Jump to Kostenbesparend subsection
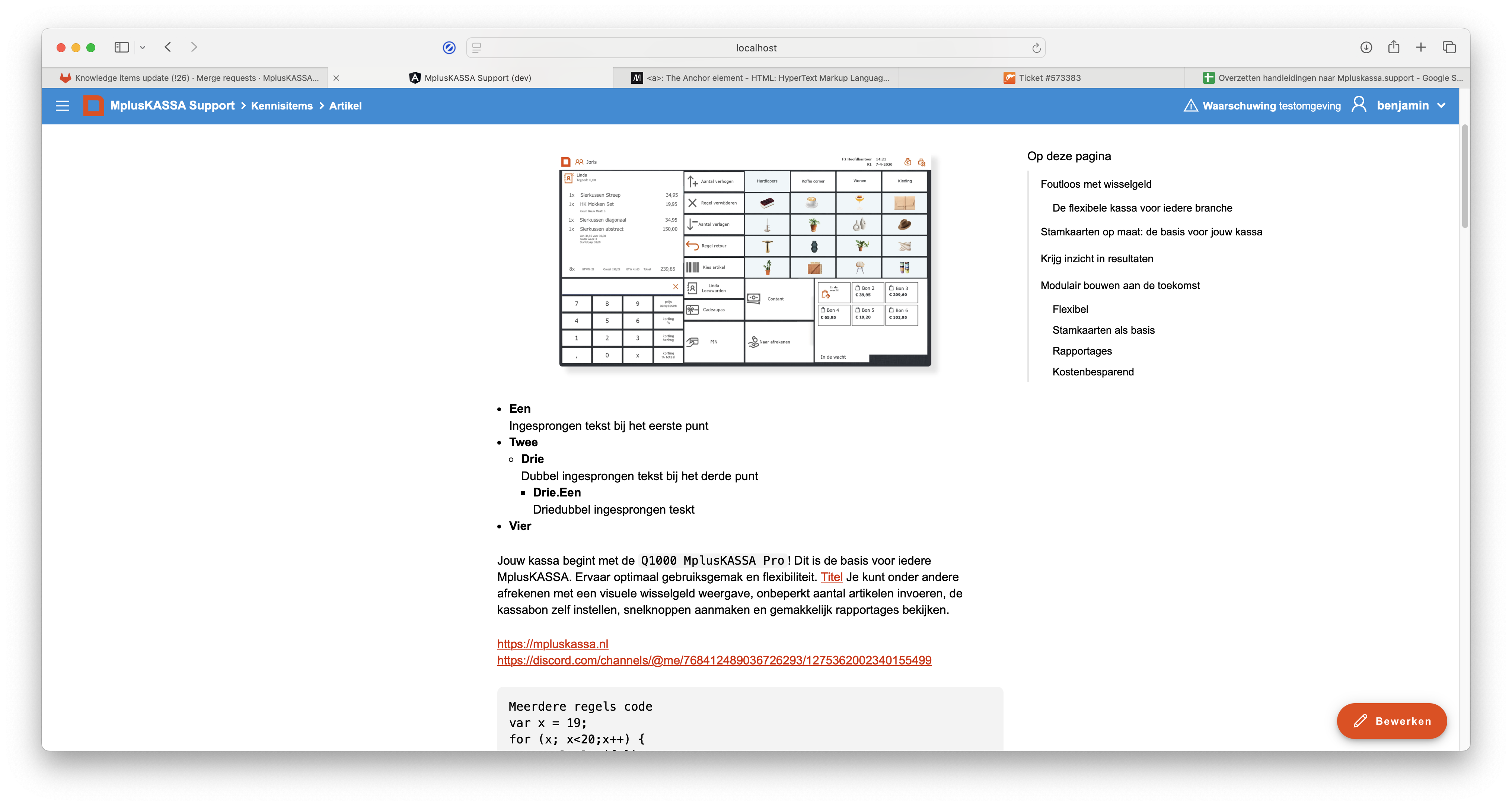This screenshot has height=806, width=1512. [x=1093, y=372]
